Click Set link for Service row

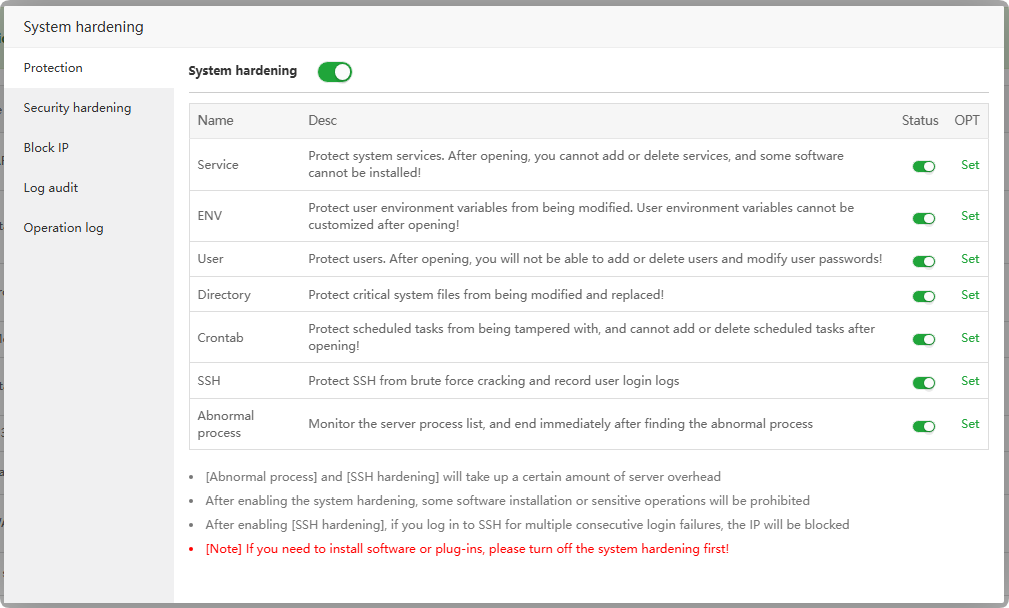(970, 165)
